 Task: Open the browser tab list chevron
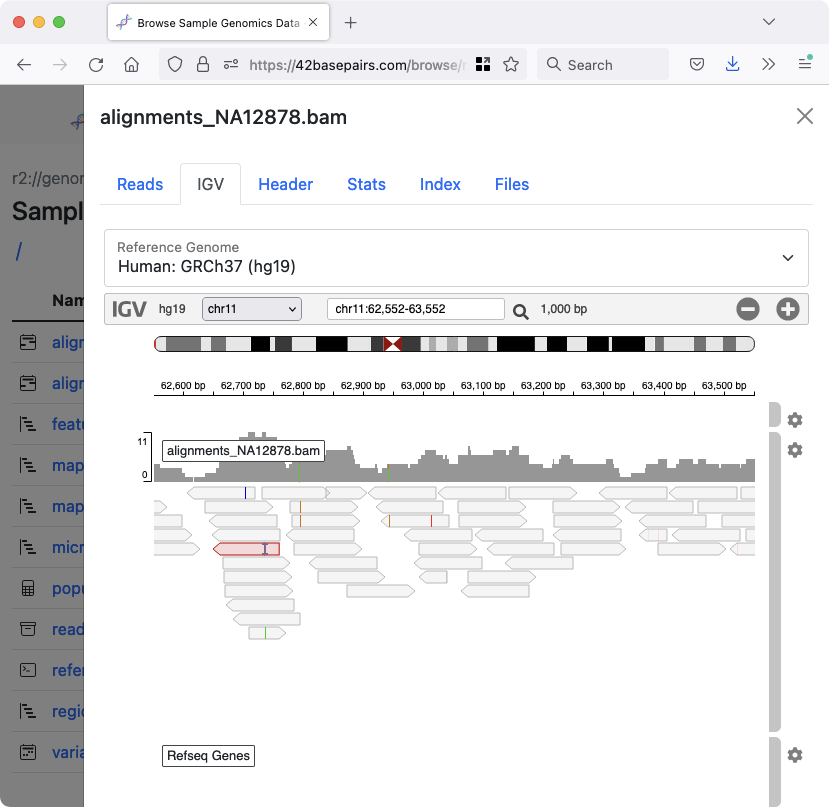[769, 21]
